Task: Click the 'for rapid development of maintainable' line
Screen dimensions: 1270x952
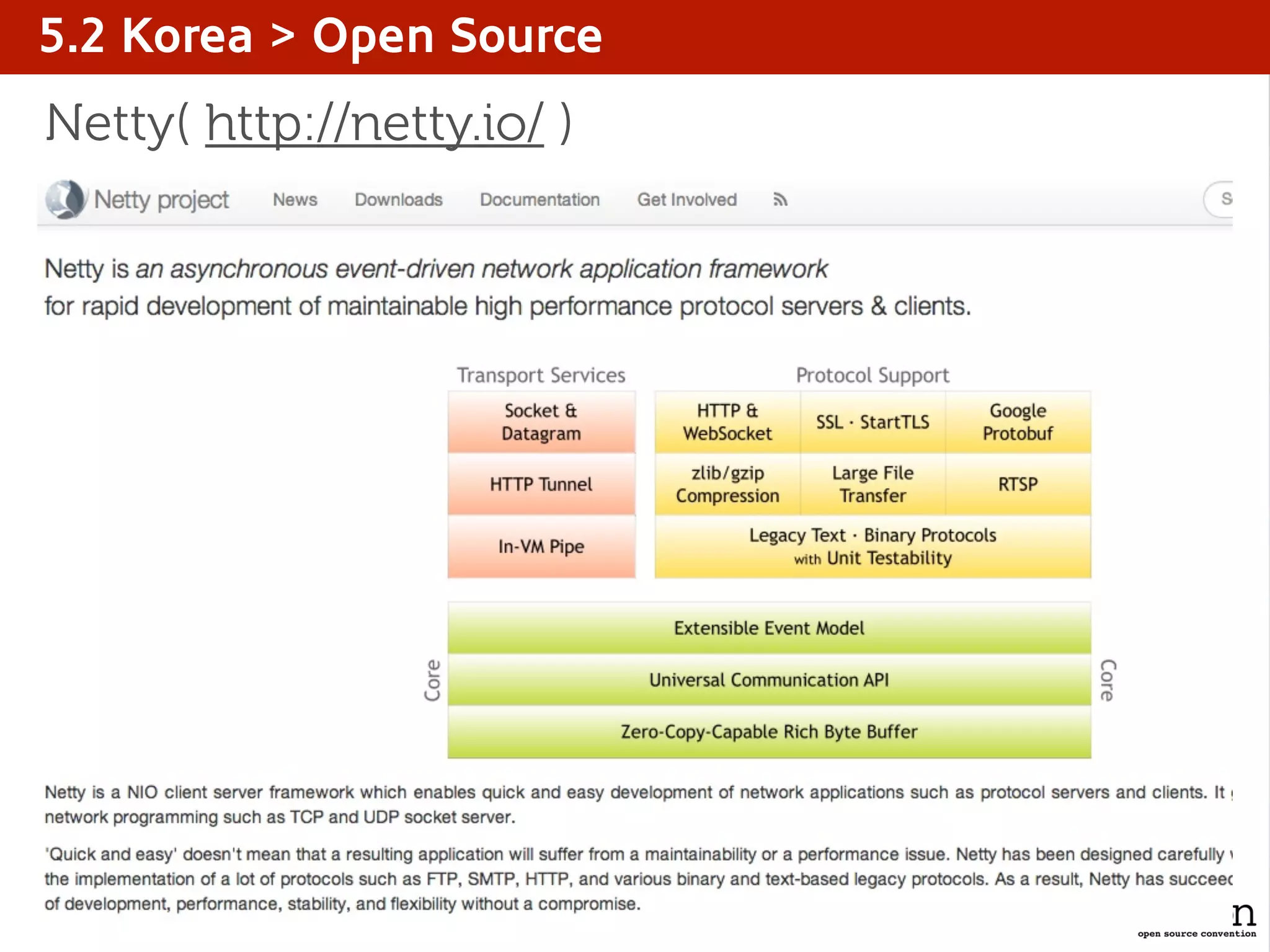Action: click(508, 306)
